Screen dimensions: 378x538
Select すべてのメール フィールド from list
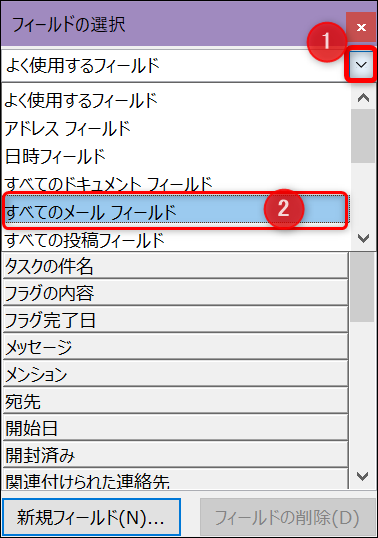pyautogui.click(x=176, y=211)
